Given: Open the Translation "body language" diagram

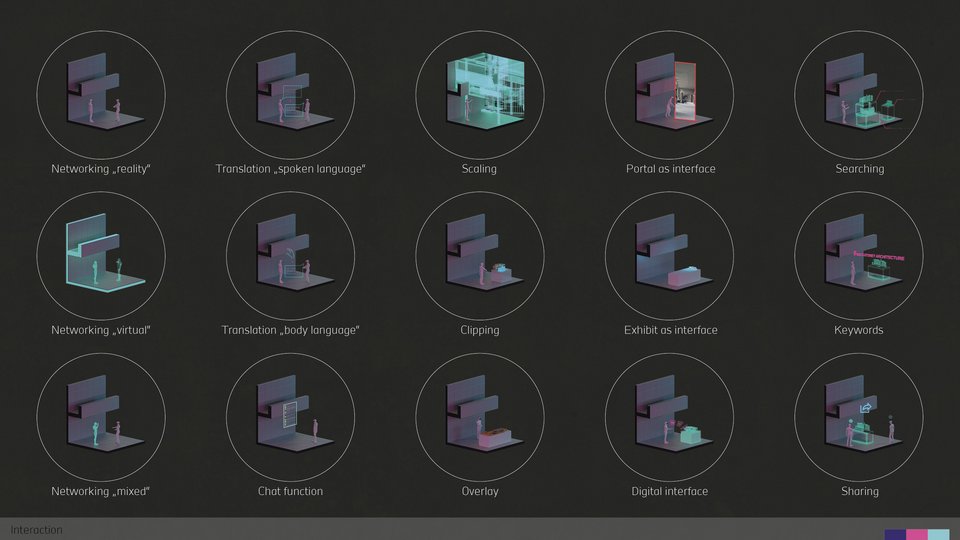Looking at the screenshot, I should click(290, 256).
